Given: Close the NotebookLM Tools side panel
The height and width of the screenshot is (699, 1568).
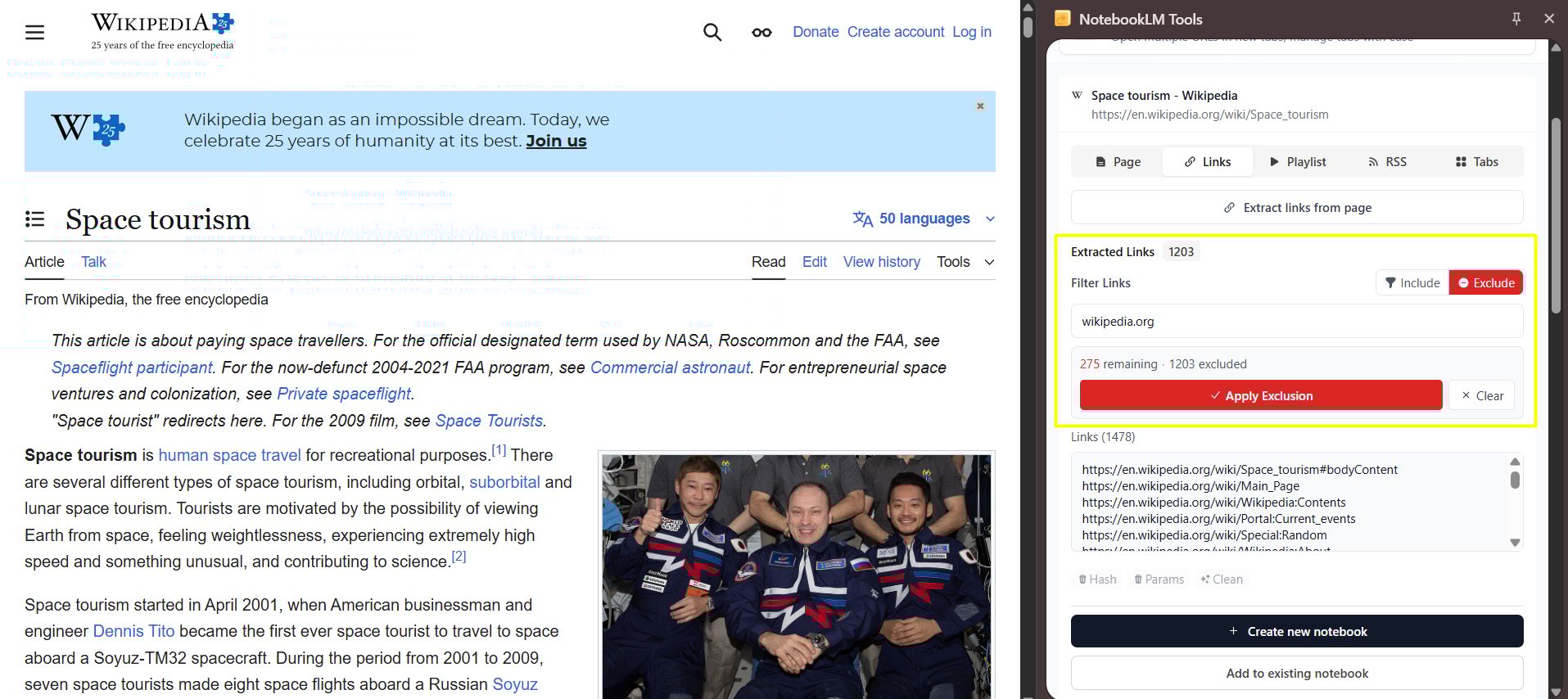Looking at the screenshot, I should (1549, 18).
